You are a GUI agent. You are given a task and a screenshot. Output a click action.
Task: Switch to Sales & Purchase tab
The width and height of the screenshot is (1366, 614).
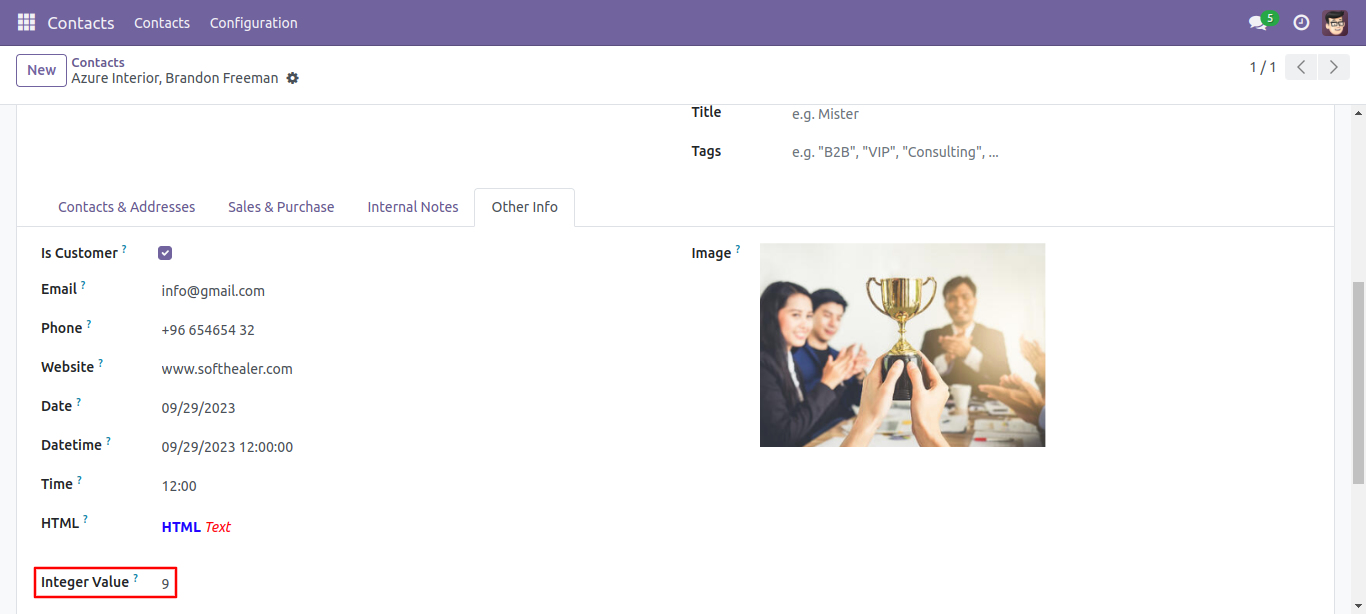point(281,207)
